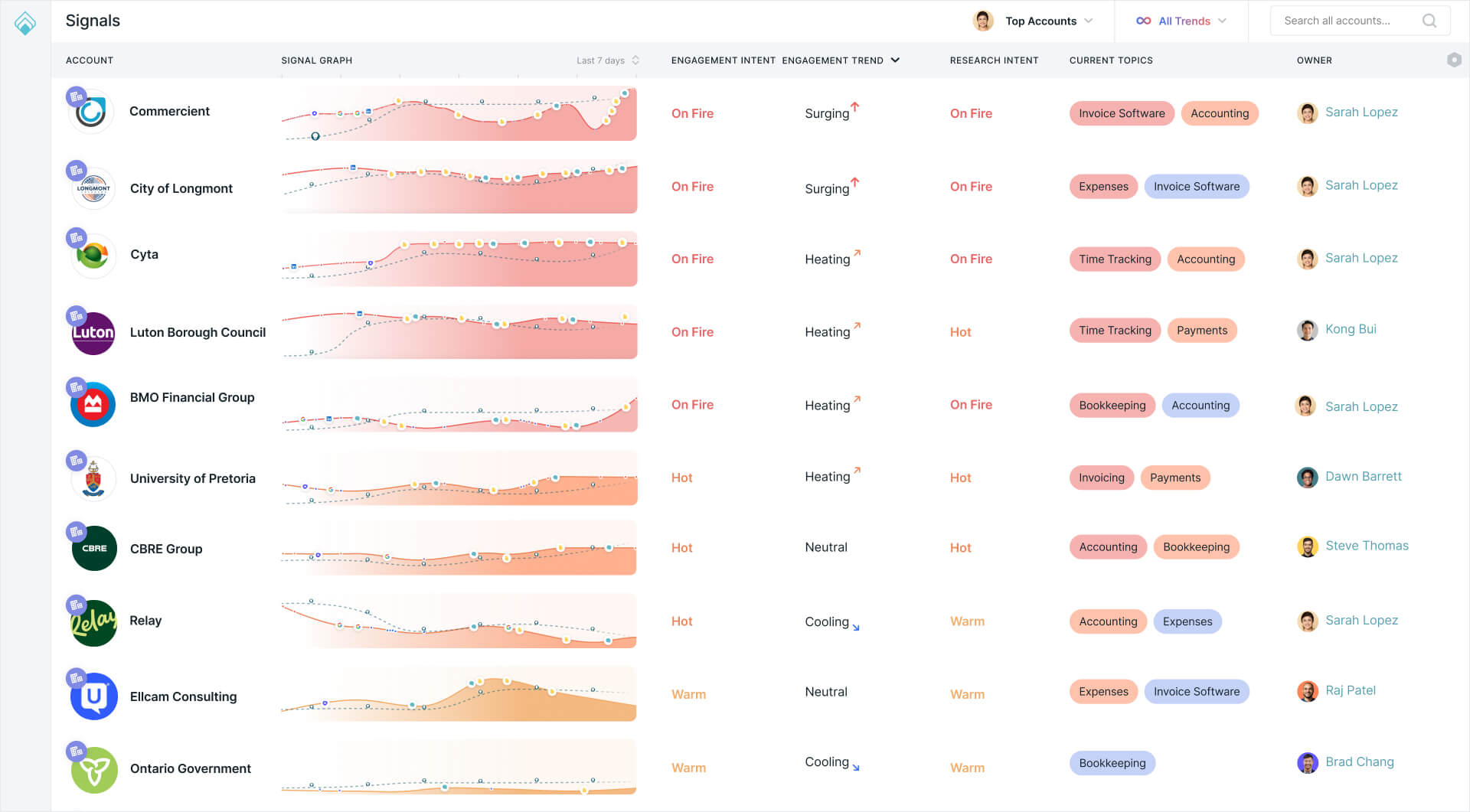Click the purple badge on Commercient logo
Viewport: 1470px width, 812px height.
coord(76,96)
